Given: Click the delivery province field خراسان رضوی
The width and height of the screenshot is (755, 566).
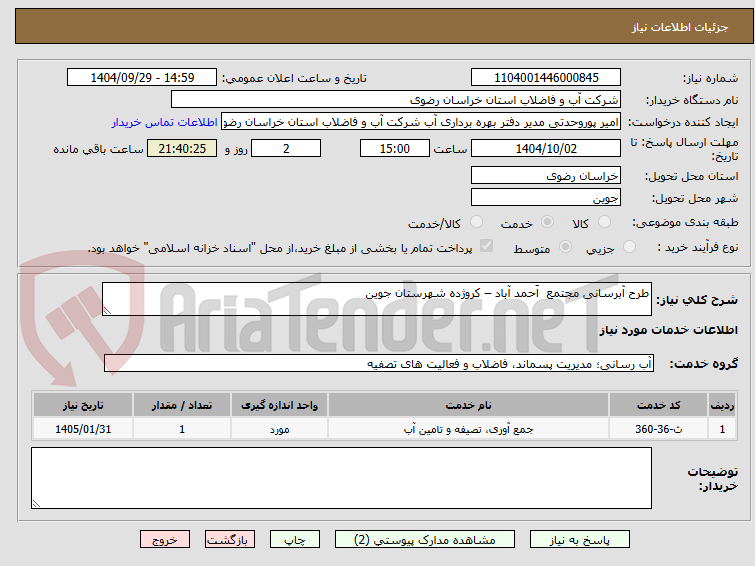Looking at the screenshot, I should click(x=546, y=175).
